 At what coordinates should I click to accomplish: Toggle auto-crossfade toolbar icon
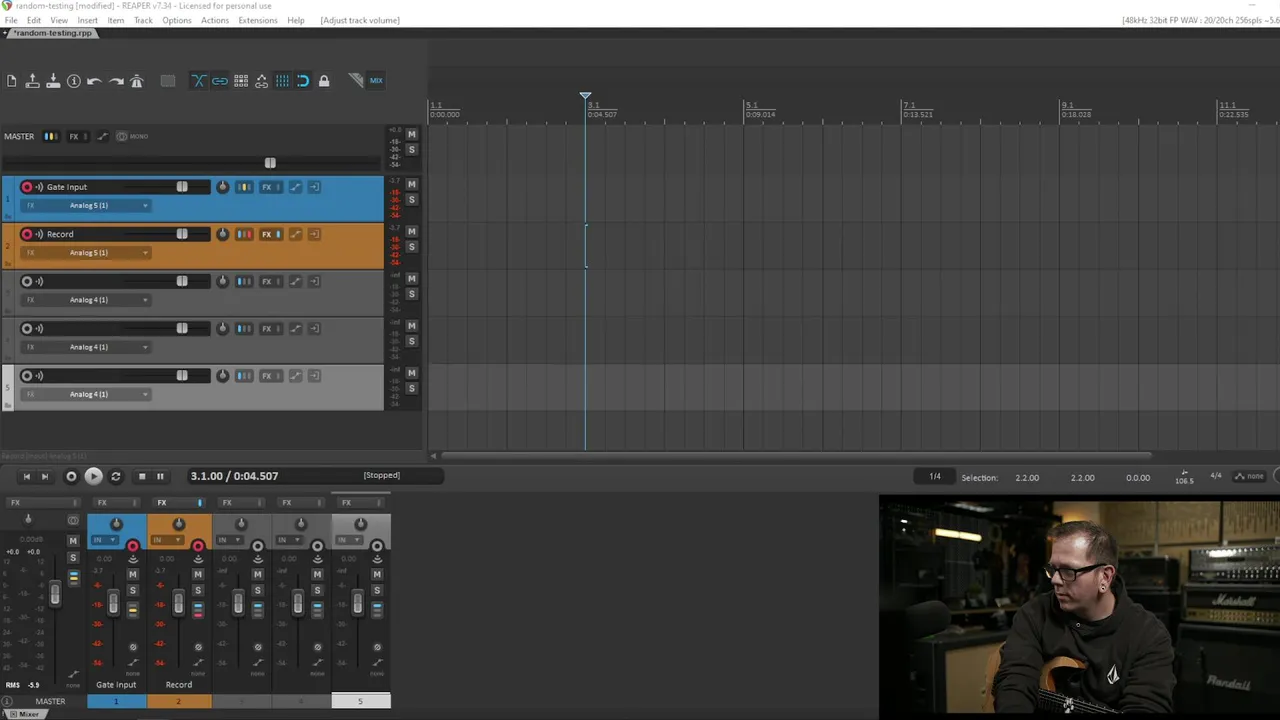(x=198, y=81)
